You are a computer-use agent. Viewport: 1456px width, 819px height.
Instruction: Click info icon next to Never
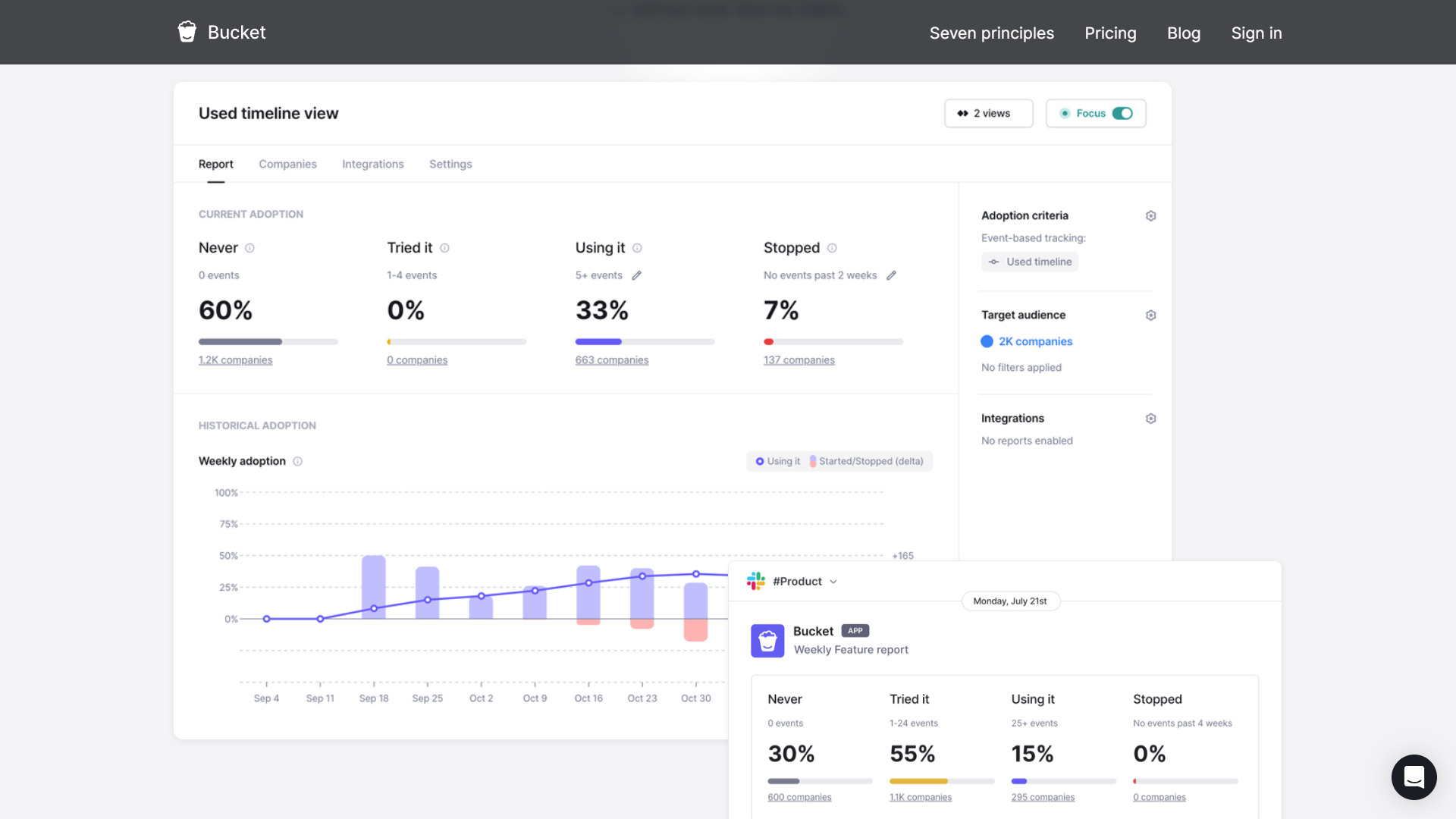pos(249,248)
